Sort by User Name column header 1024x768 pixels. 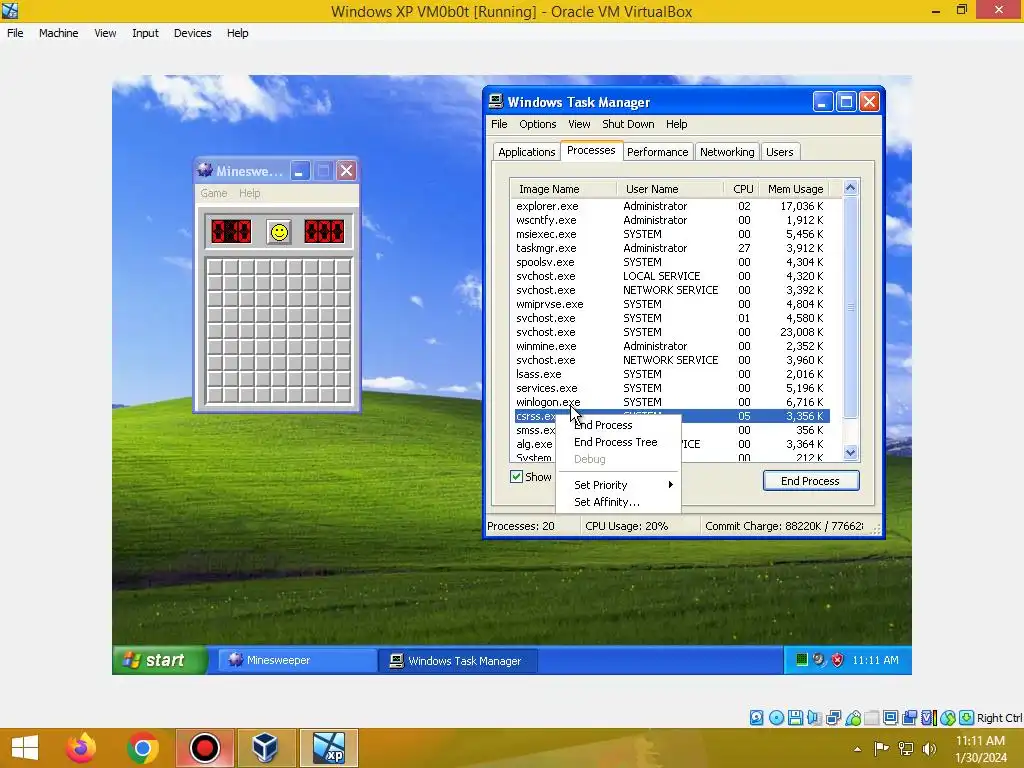click(670, 189)
